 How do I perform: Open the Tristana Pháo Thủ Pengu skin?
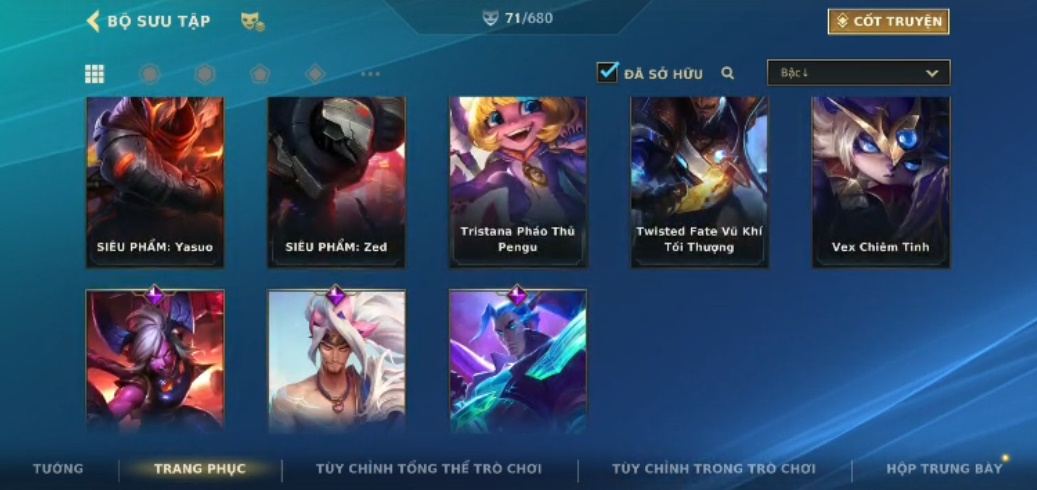tap(518, 183)
